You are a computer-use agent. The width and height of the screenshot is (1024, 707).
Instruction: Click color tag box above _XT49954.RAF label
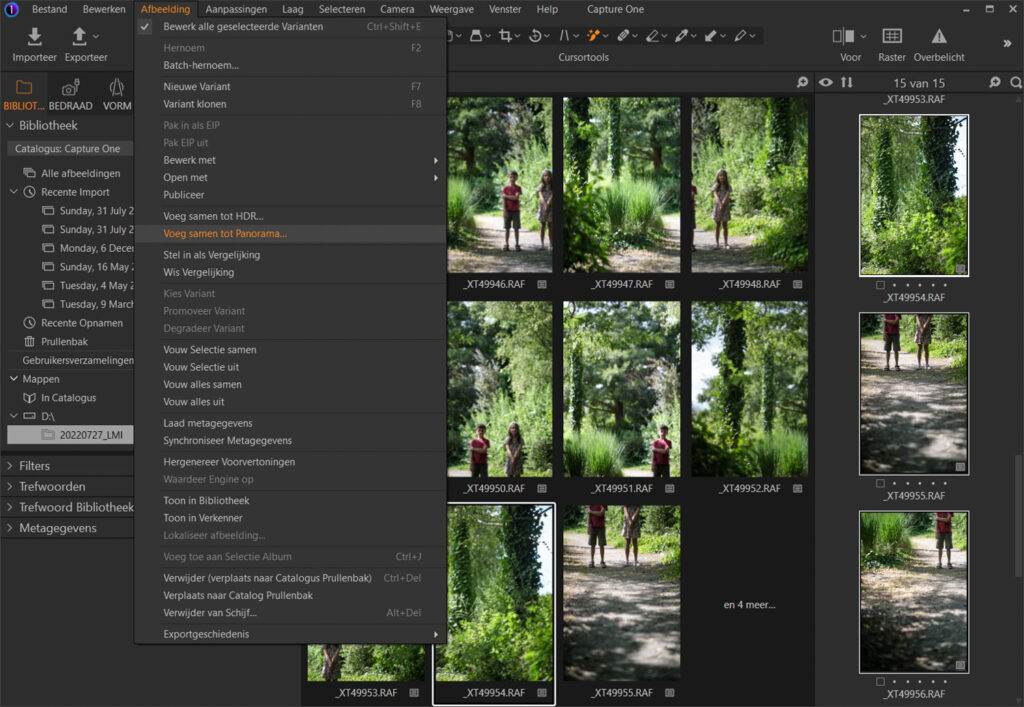point(880,285)
